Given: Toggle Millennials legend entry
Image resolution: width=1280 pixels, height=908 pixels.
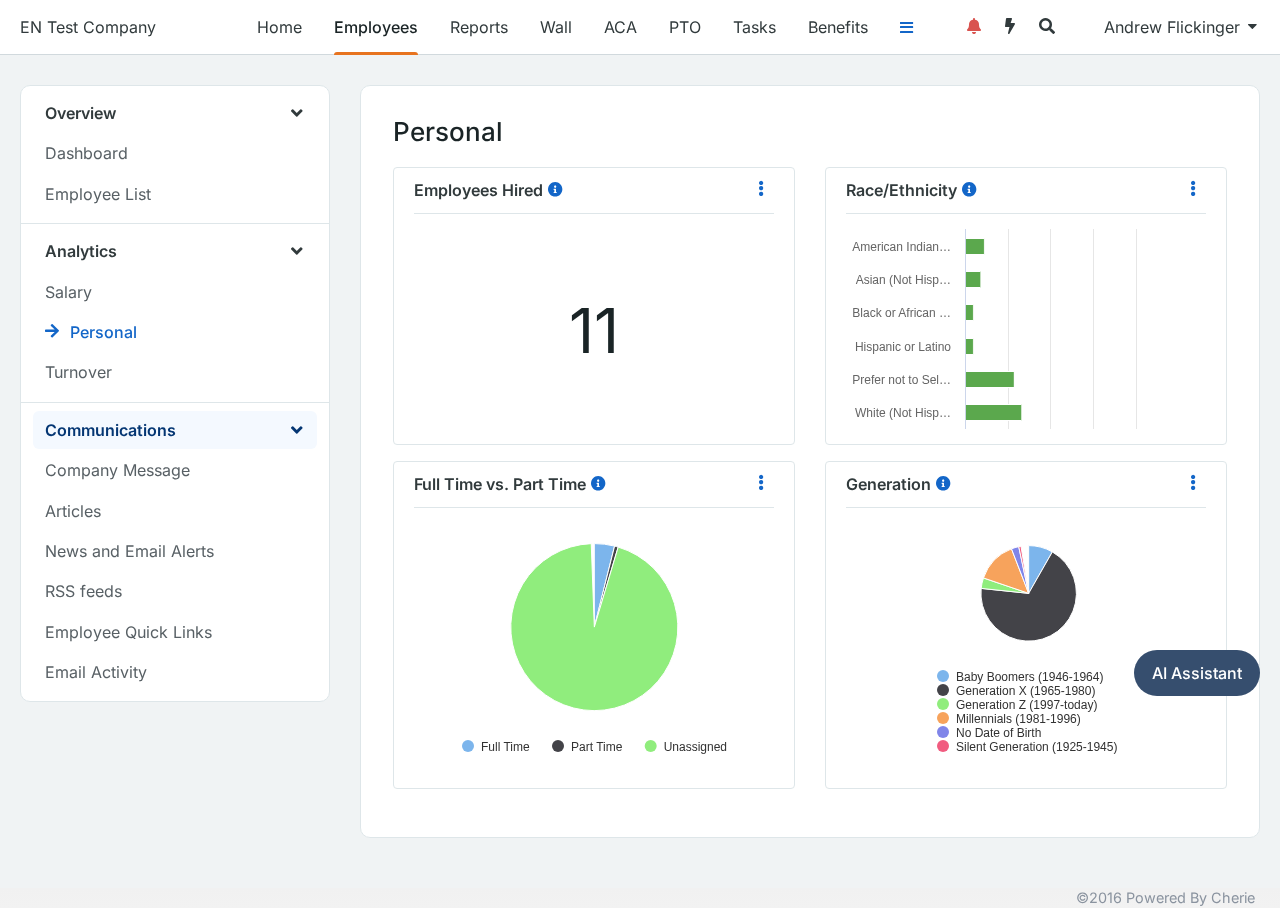Looking at the screenshot, I should pos(1009,719).
